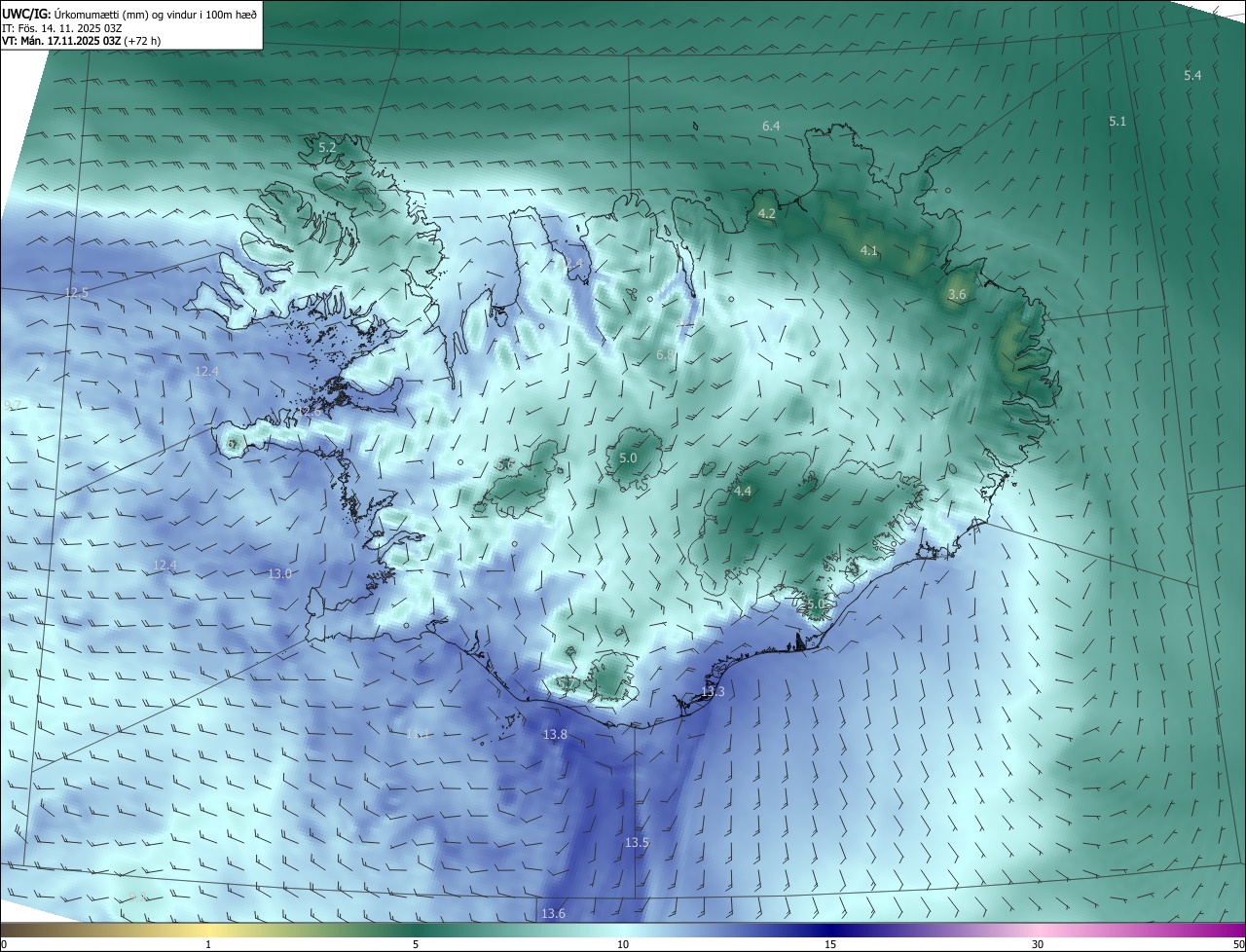
Task: Click the '50' tick on the color scale
Action: tap(1238, 944)
